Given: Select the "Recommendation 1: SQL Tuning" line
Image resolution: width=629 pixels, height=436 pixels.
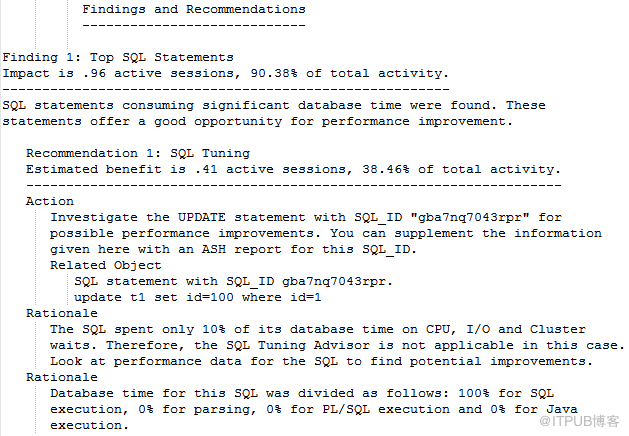Looking at the screenshot, I should point(138,153).
